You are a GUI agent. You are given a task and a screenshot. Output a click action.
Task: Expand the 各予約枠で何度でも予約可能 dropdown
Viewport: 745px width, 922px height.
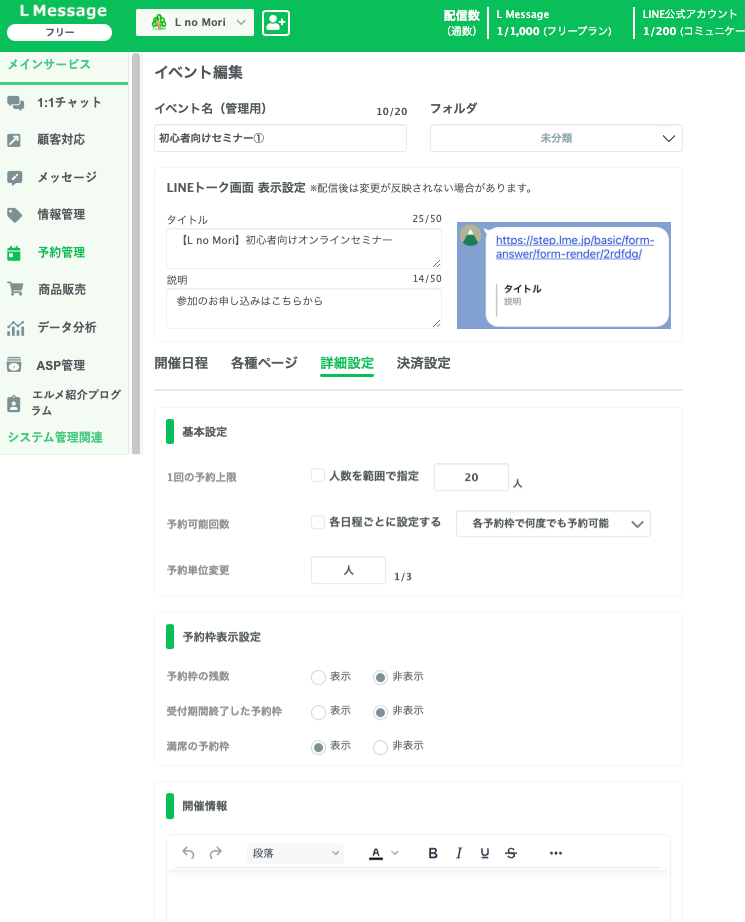[552, 524]
